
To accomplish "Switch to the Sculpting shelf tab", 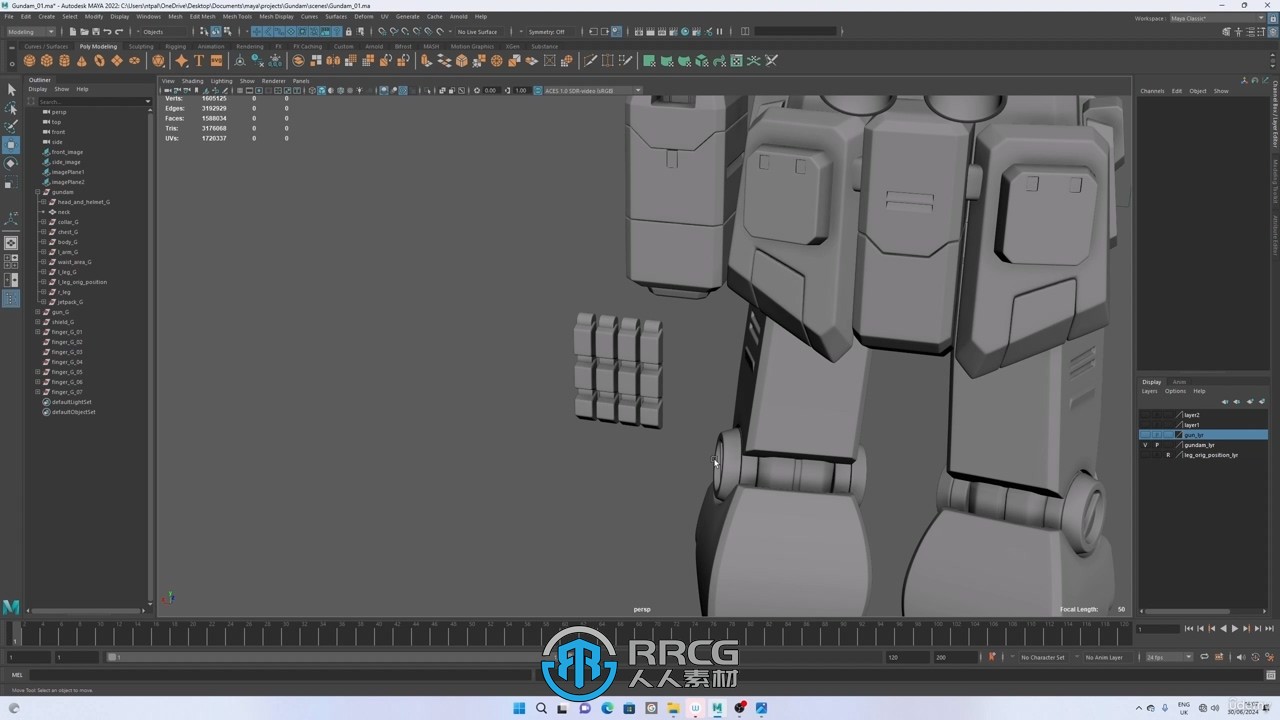I will 141,46.
